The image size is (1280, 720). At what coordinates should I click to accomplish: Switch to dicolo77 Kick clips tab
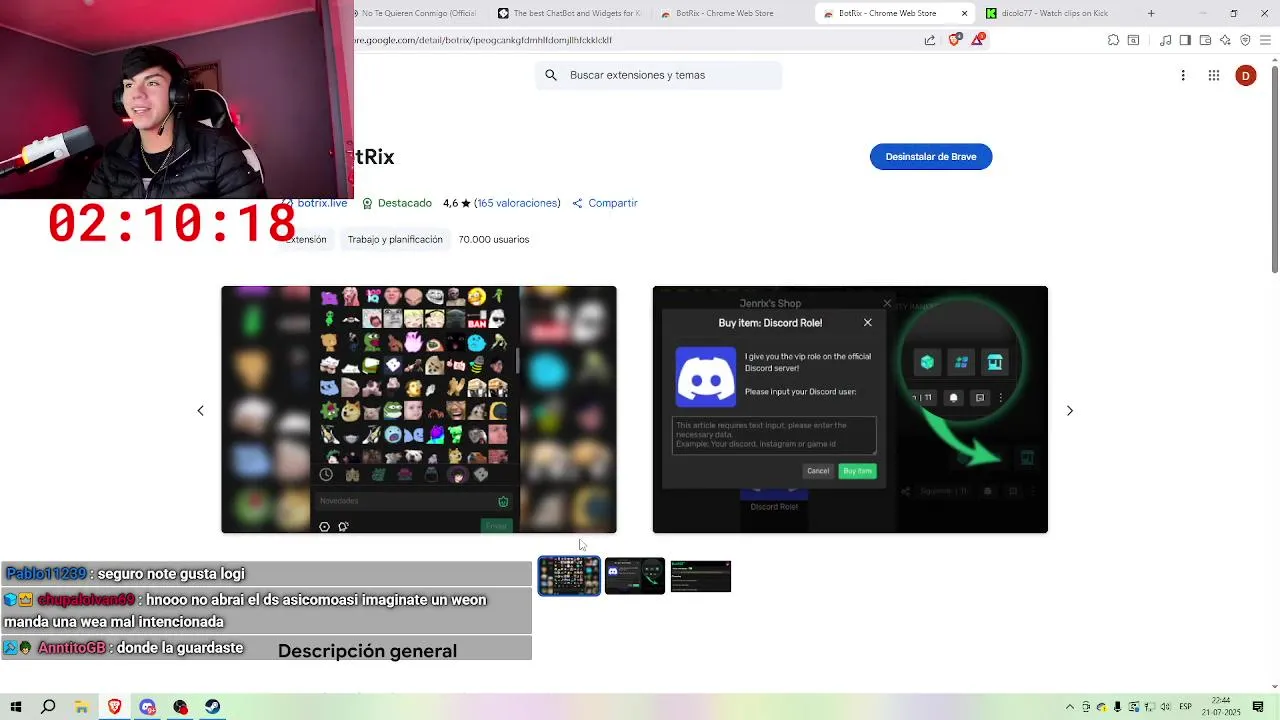[1056, 13]
